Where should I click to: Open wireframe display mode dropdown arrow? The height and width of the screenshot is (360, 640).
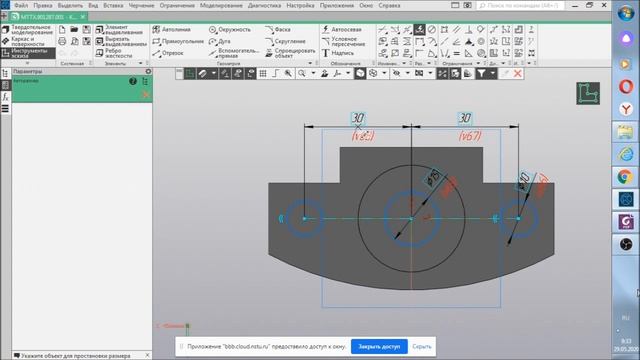(x=384, y=73)
